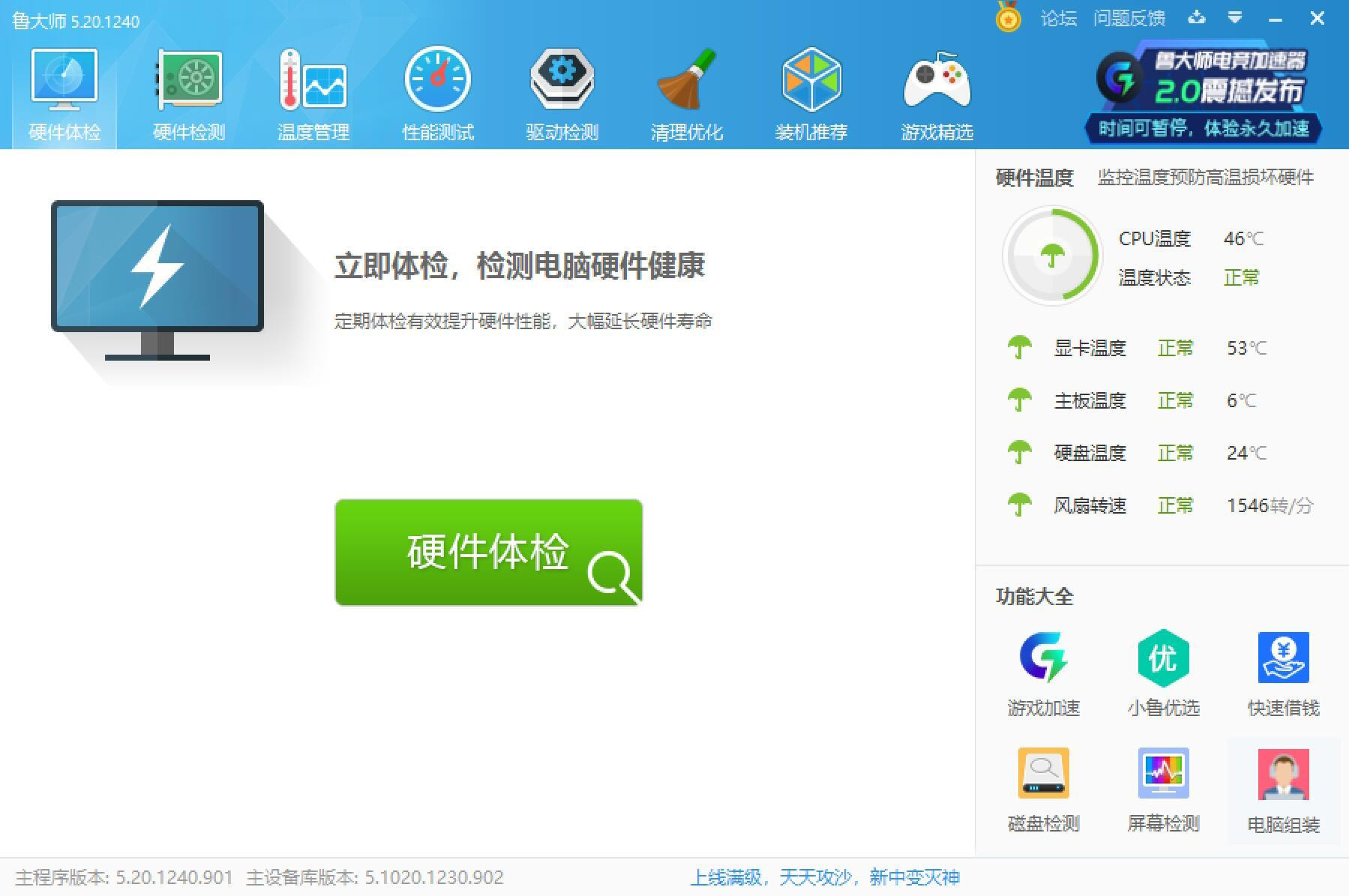Viewport: 1349px width, 896px height.
Task: Open 屏幕检测 monitor icon
Action: [x=1163, y=773]
